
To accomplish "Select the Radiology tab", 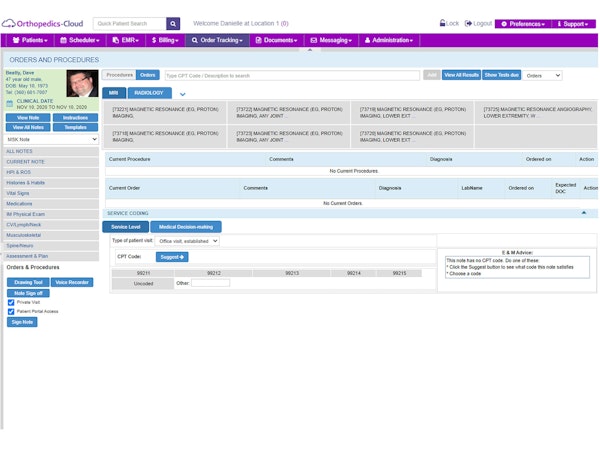I will coord(149,93).
